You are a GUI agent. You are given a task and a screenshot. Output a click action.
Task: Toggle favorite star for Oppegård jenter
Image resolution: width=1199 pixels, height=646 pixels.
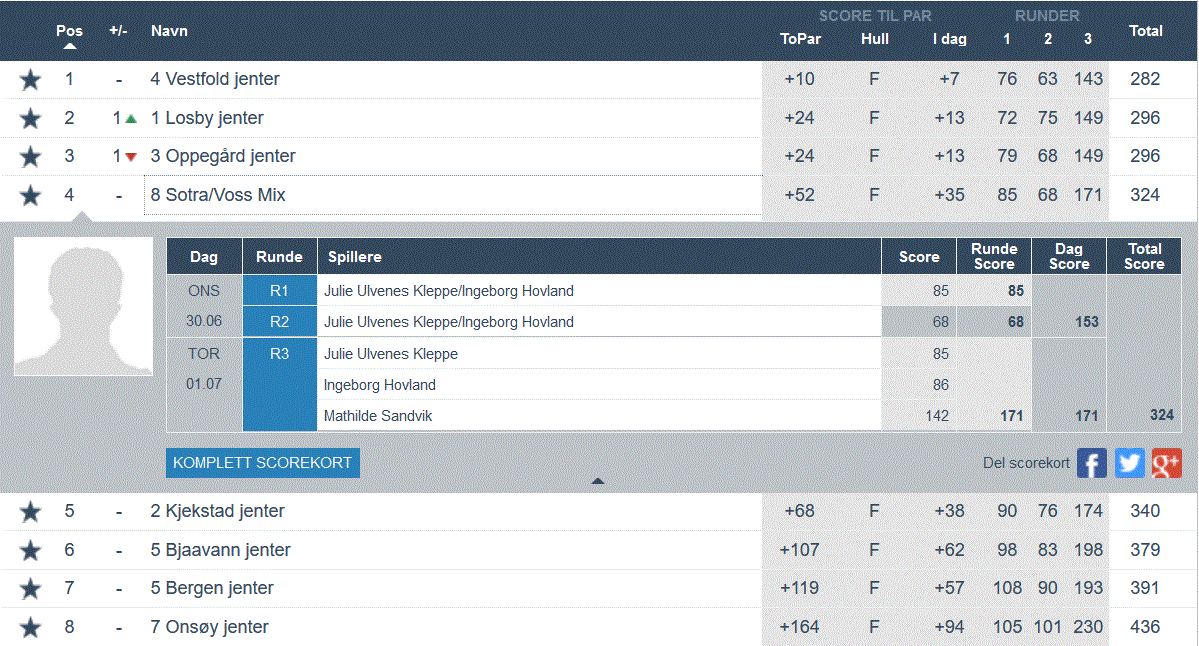coord(30,157)
